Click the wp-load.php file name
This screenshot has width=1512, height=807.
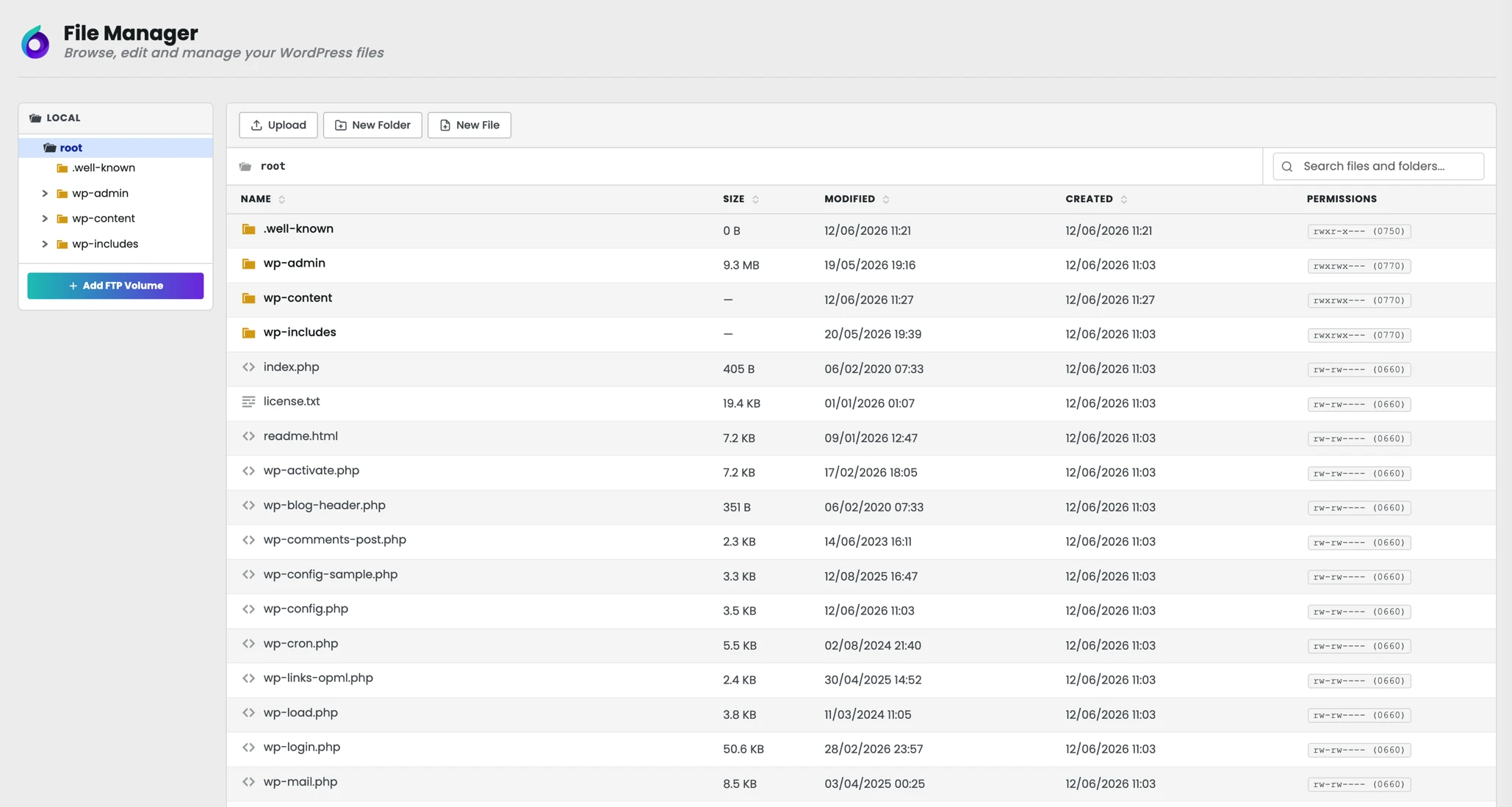300,712
